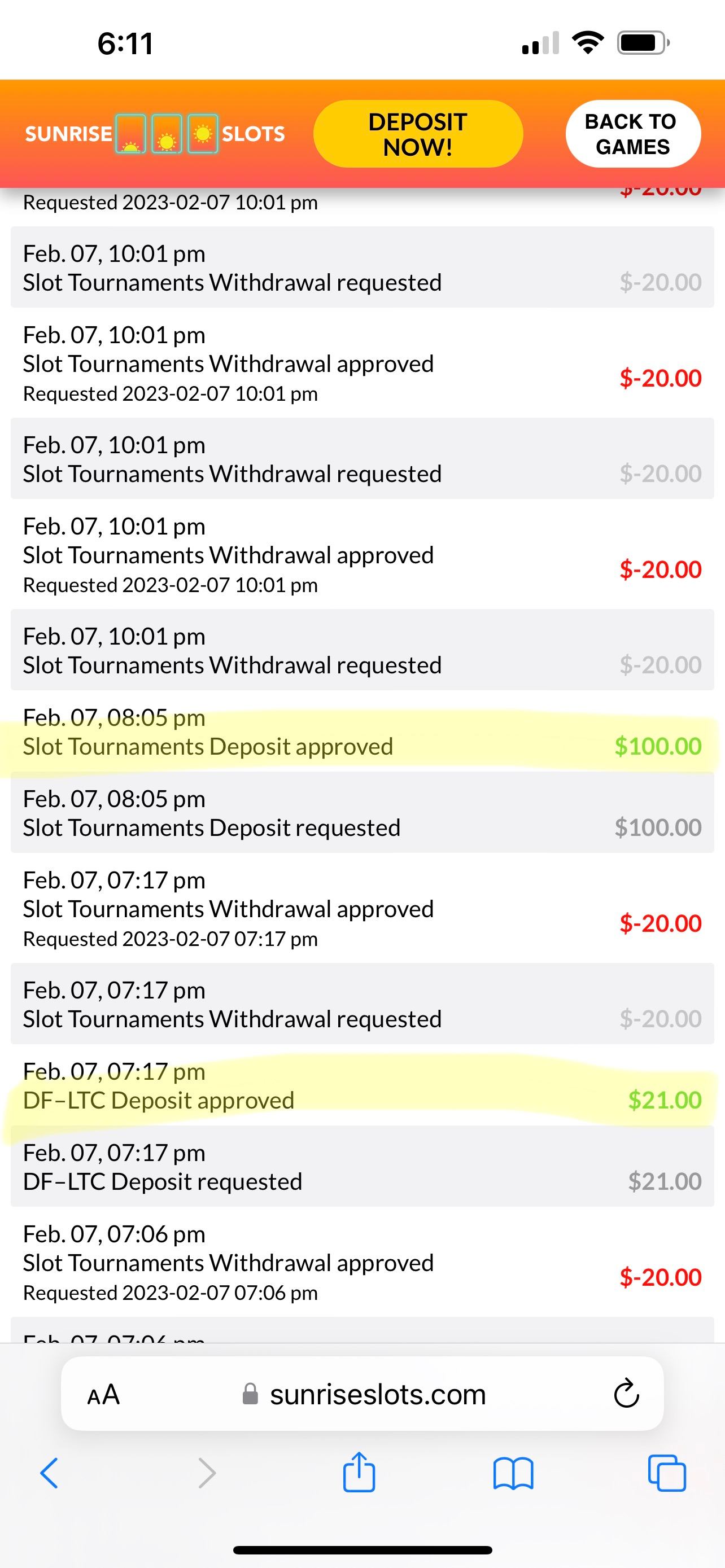The height and width of the screenshot is (1568, 725).
Task: Reload the page with refresh icon
Action: 626,1394
